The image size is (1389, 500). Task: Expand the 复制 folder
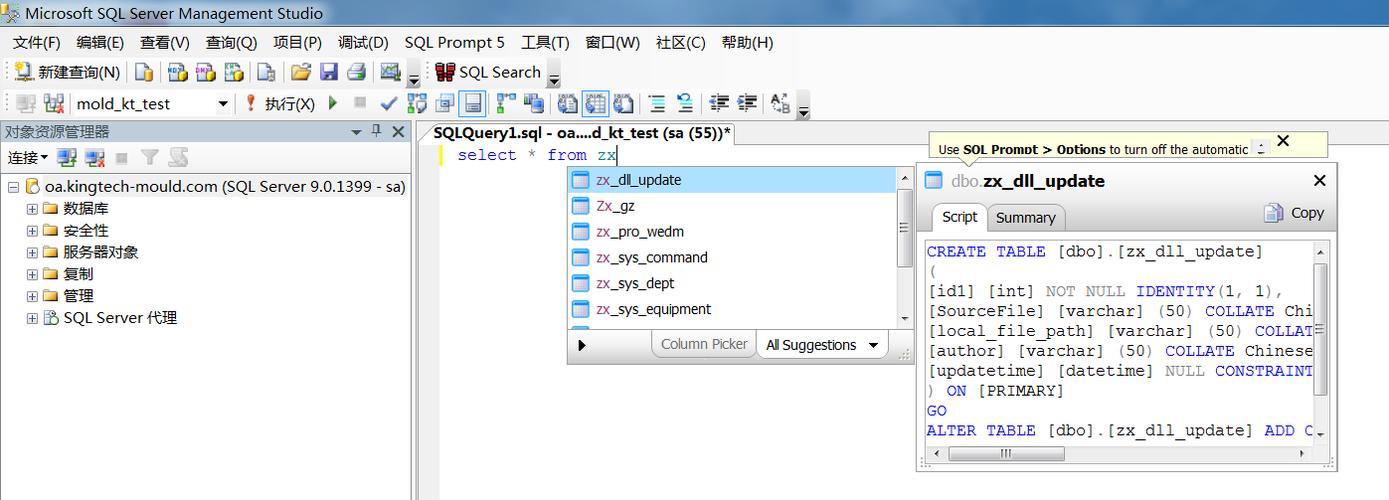pyautogui.click(x=32, y=274)
